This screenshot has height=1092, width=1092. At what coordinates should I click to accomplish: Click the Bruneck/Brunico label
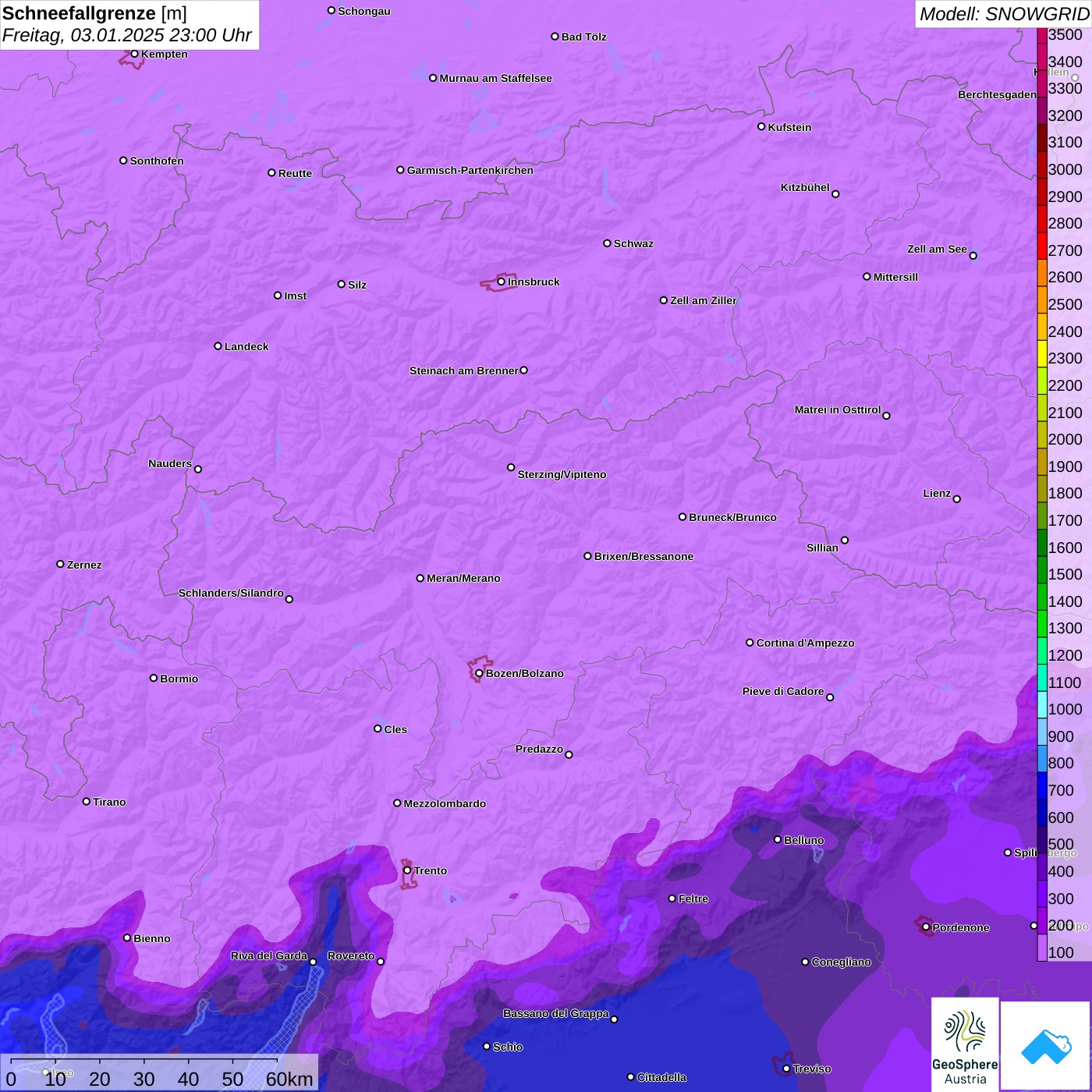[732, 517]
